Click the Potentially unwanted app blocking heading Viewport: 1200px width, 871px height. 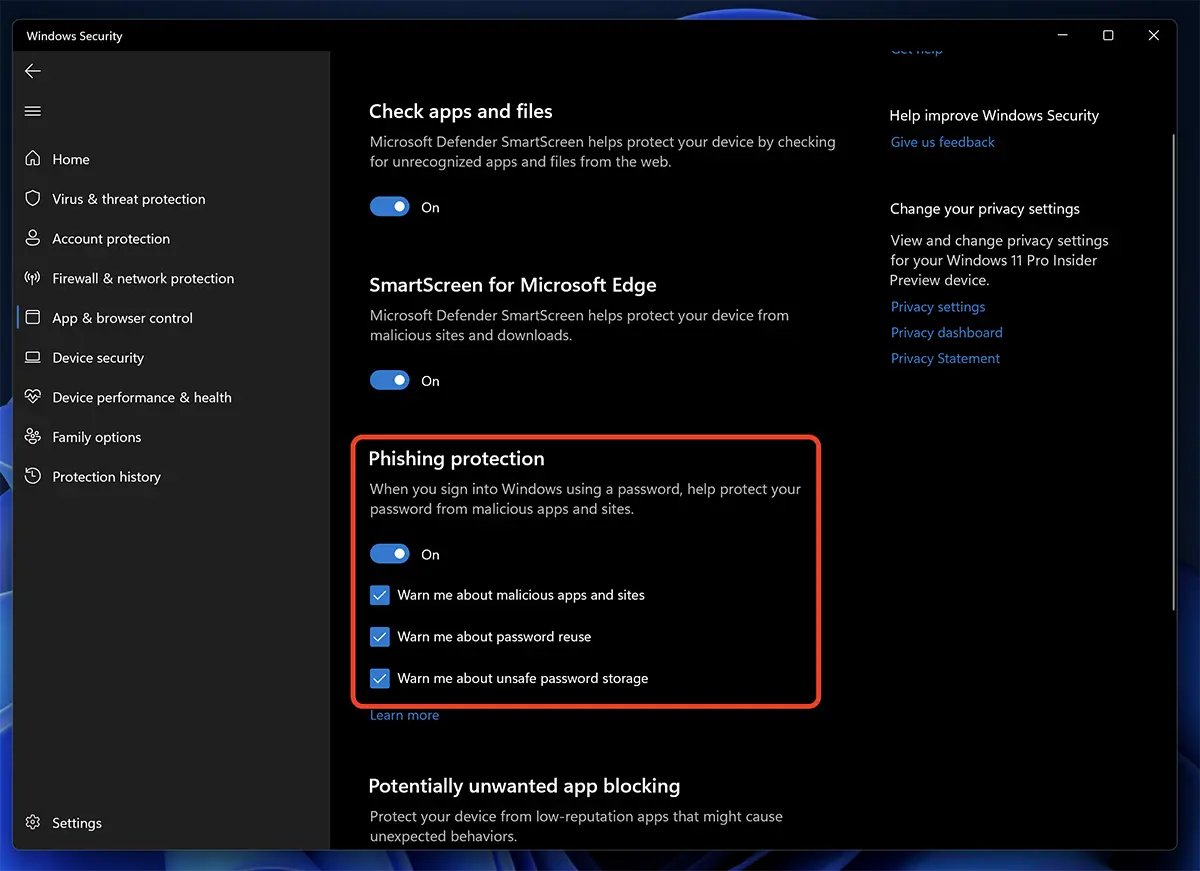click(x=525, y=786)
